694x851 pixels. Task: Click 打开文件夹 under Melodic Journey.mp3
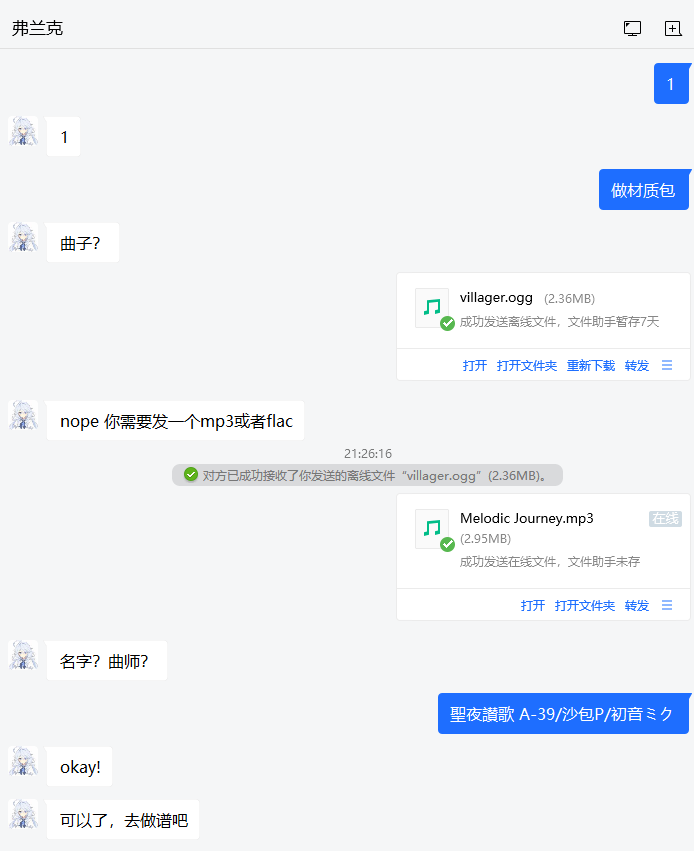point(585,605)
